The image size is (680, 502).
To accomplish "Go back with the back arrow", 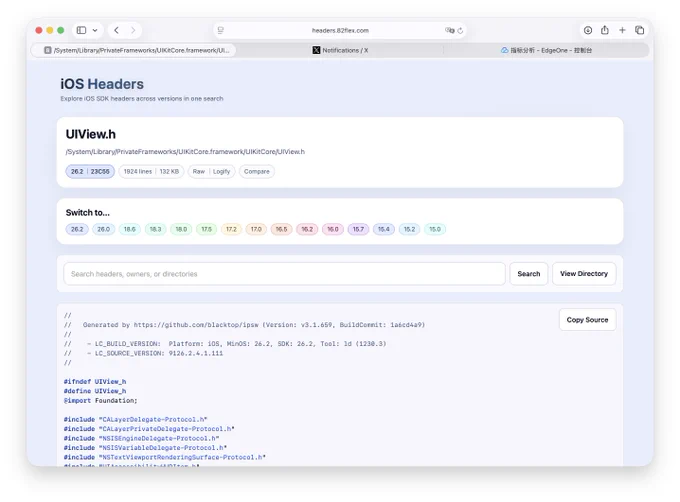I will [x=116, y=30].
